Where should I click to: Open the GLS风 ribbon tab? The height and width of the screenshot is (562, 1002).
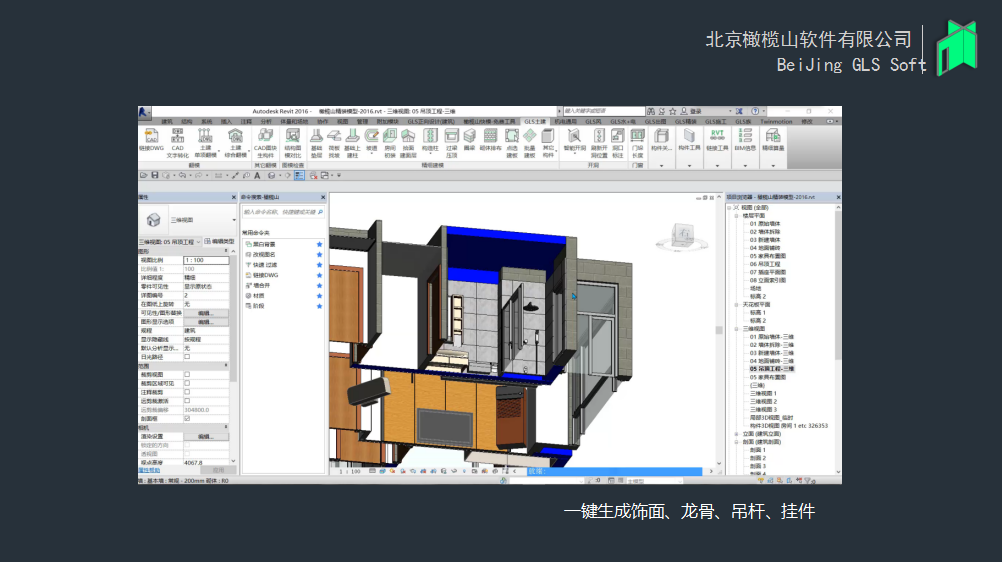click(594, 121)
